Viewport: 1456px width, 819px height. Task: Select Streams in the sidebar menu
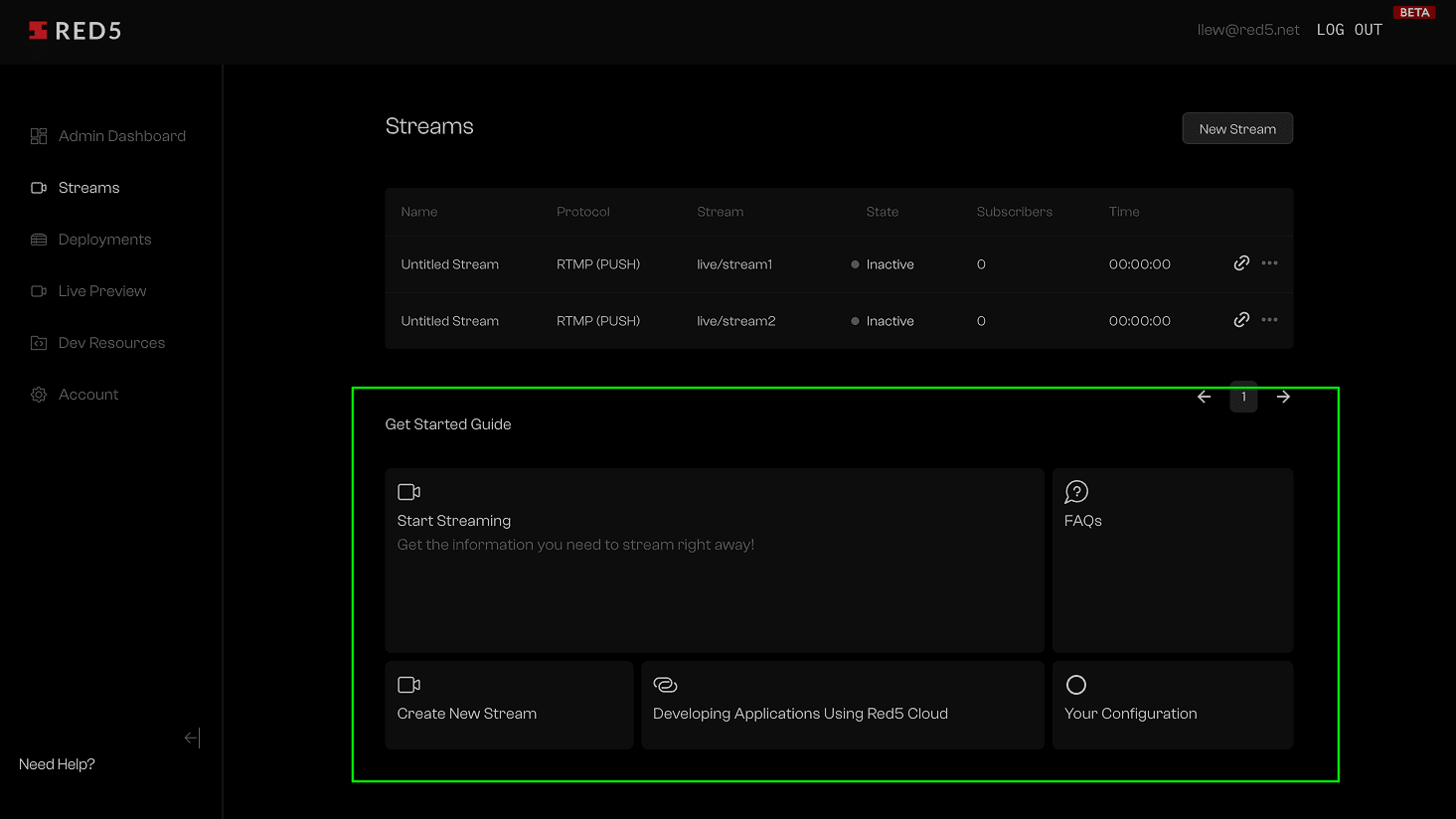[x=88, y=188]
